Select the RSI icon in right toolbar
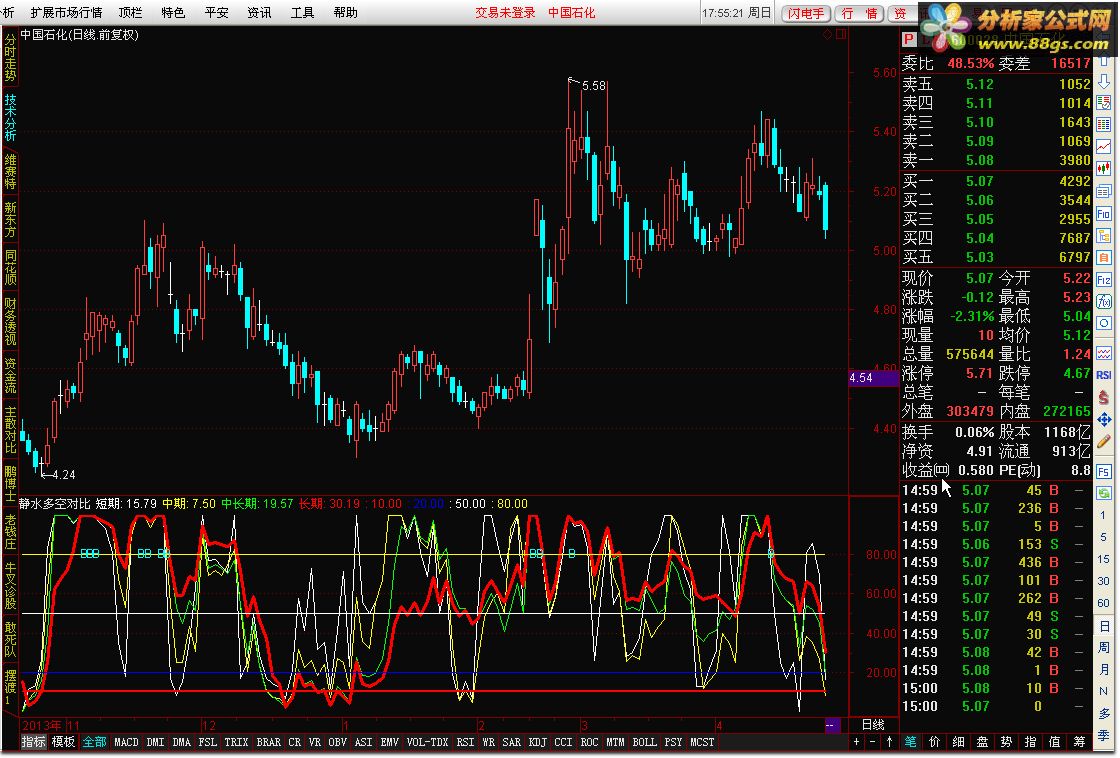Viewport: 1120px width, 758px height. click(1104, 375)
